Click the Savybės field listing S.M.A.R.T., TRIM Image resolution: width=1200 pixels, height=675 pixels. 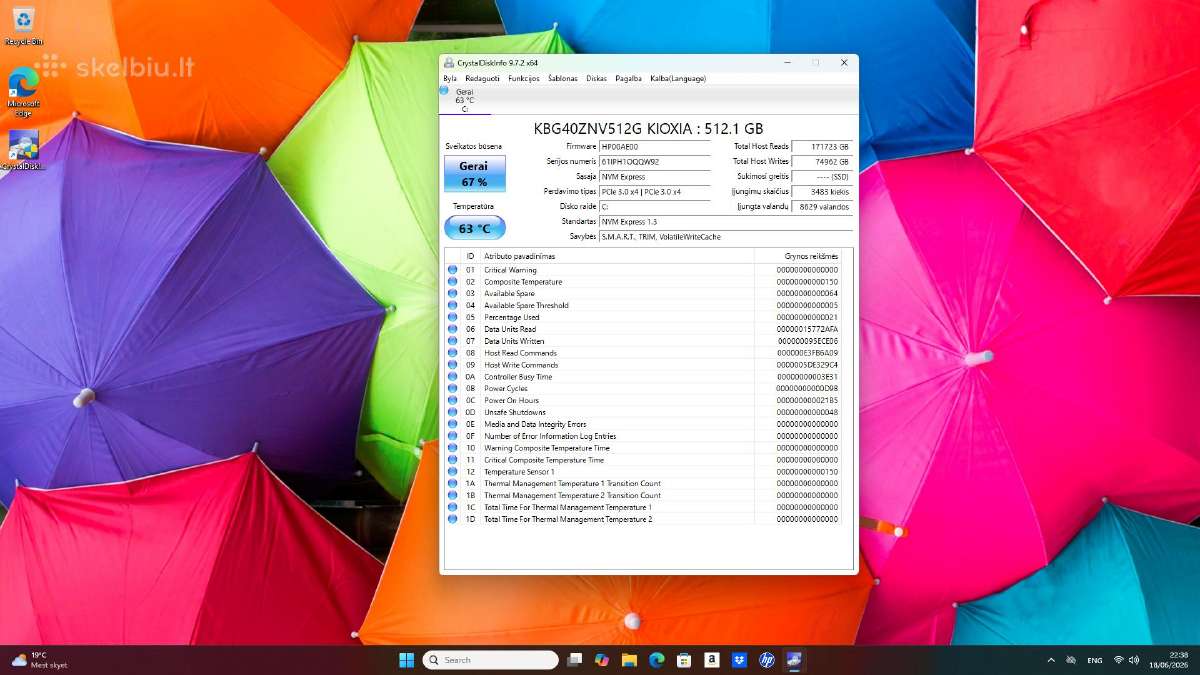tap(725, 237)
